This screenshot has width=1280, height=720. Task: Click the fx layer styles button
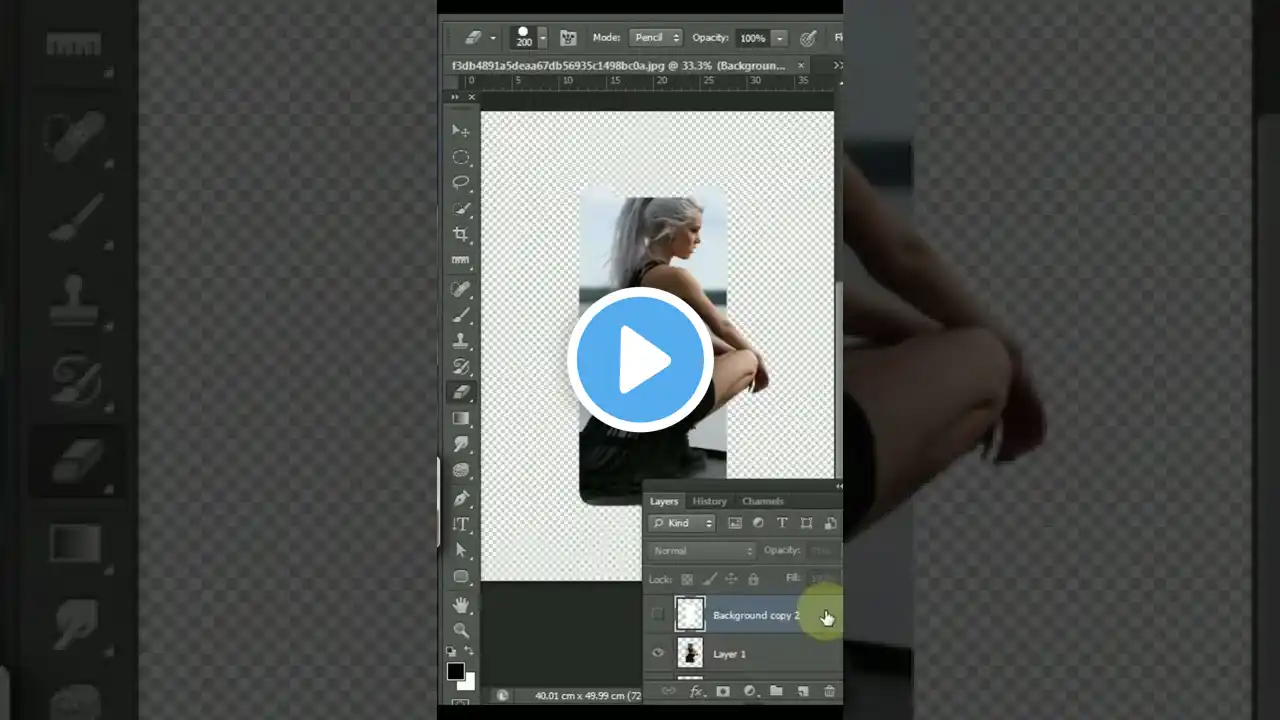[x=697, y=691]
